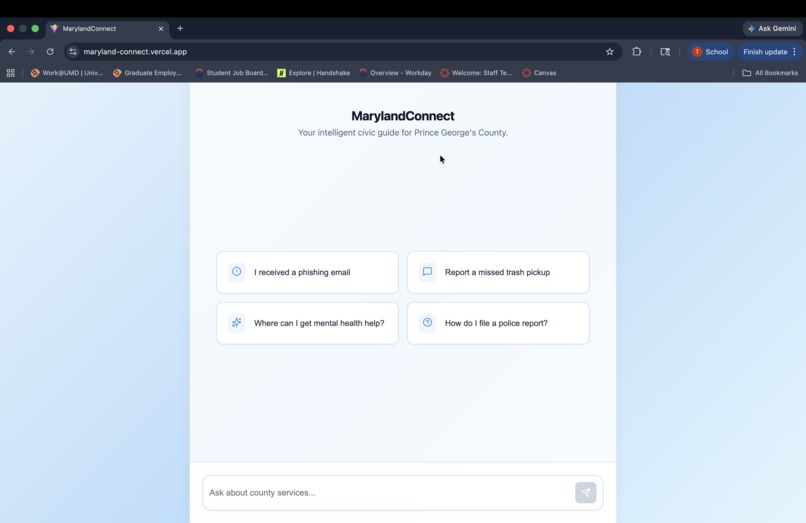Open the Overview - Workday bookmark
This screenshot has width=806, height=523.
tap(395, 73)
